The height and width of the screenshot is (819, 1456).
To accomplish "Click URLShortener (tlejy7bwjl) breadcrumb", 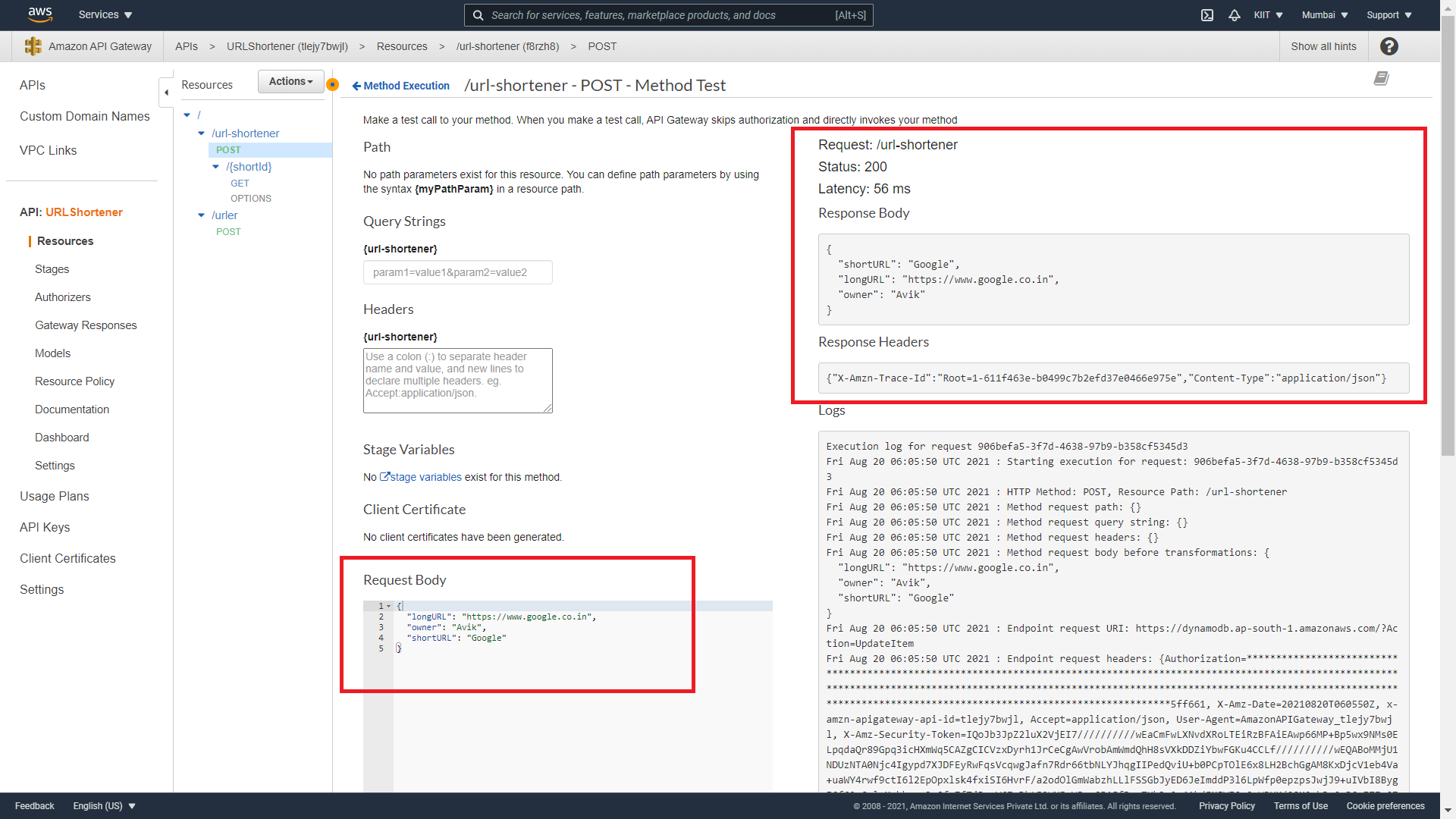I will 287,46.
